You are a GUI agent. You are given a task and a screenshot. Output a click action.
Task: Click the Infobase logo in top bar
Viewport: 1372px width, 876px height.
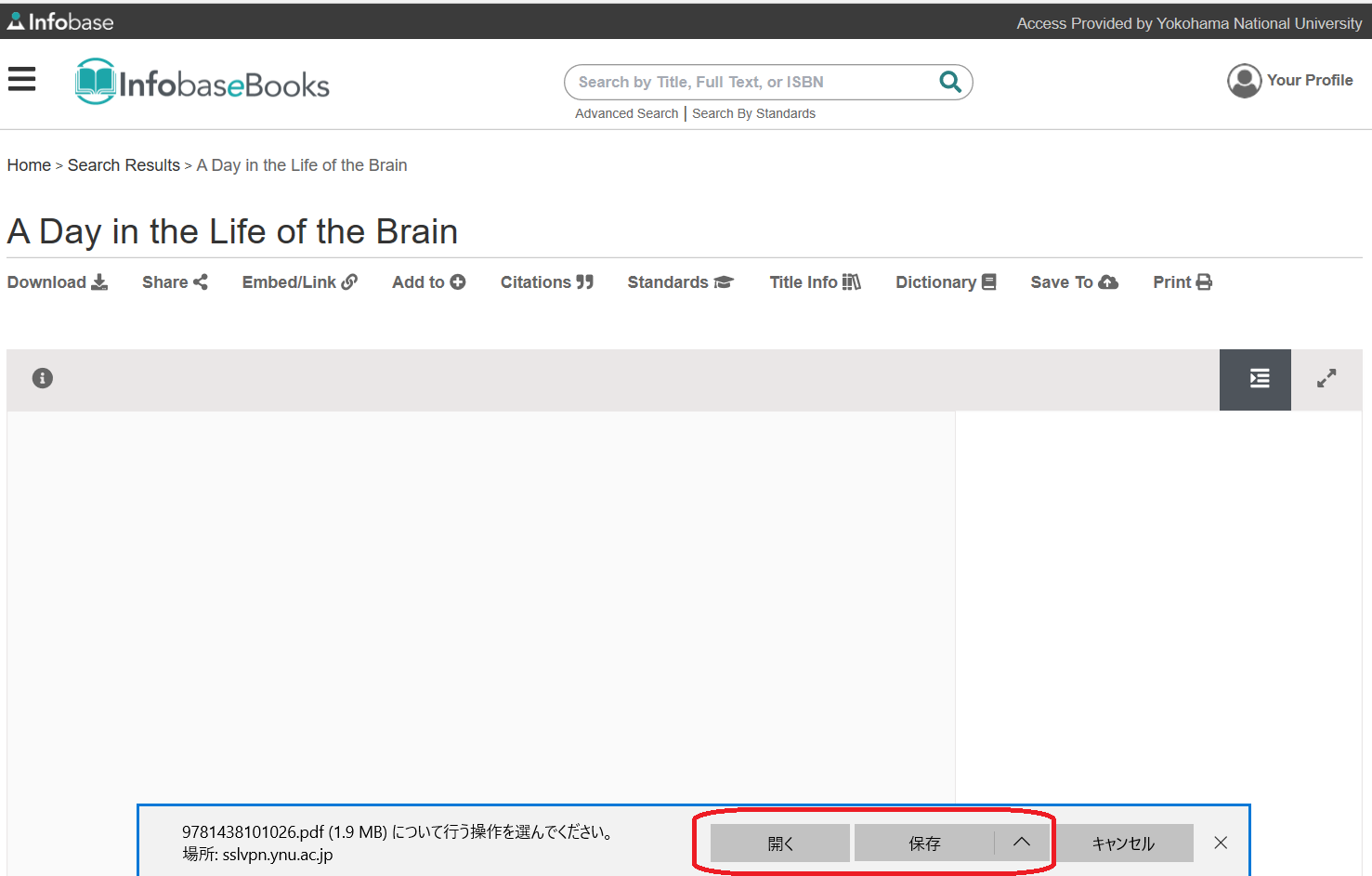(x=60, y=21)
